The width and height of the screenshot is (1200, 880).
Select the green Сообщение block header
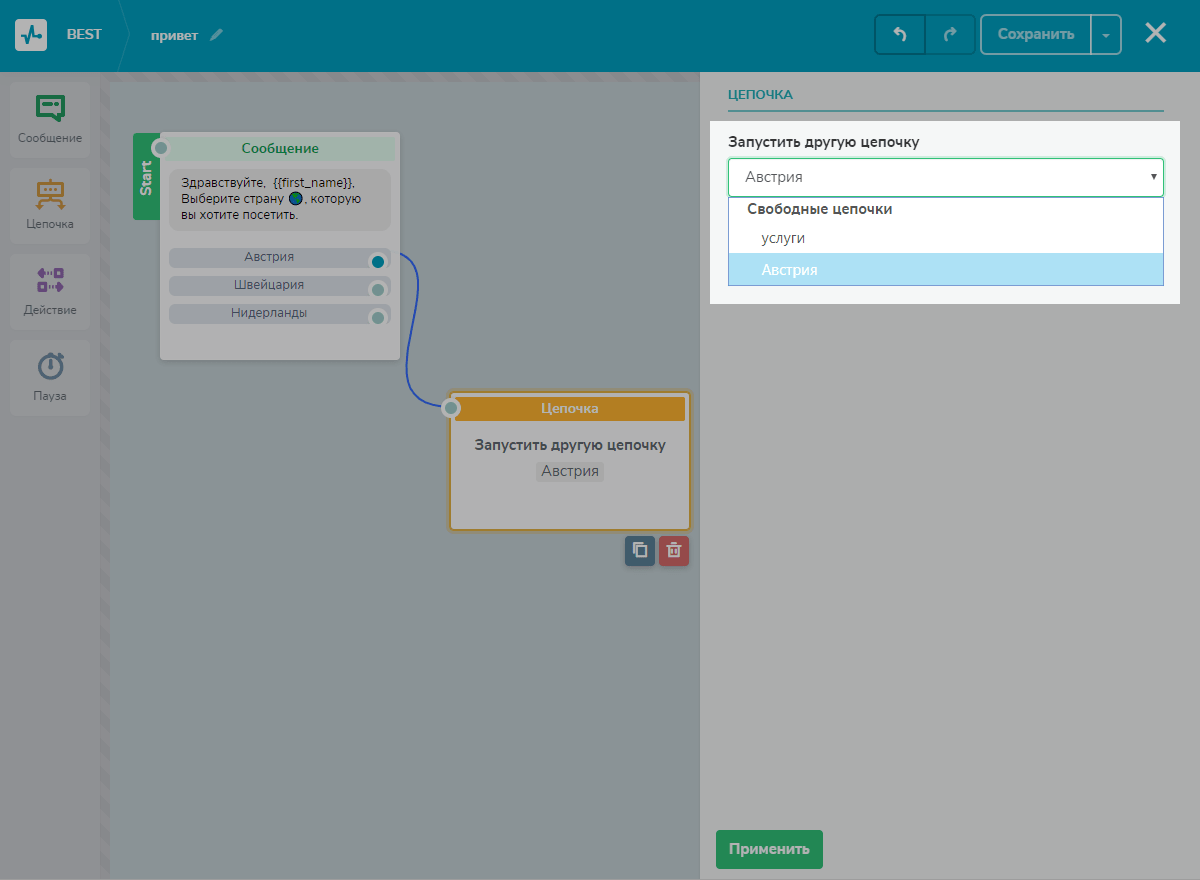click(x=280, y=148)
